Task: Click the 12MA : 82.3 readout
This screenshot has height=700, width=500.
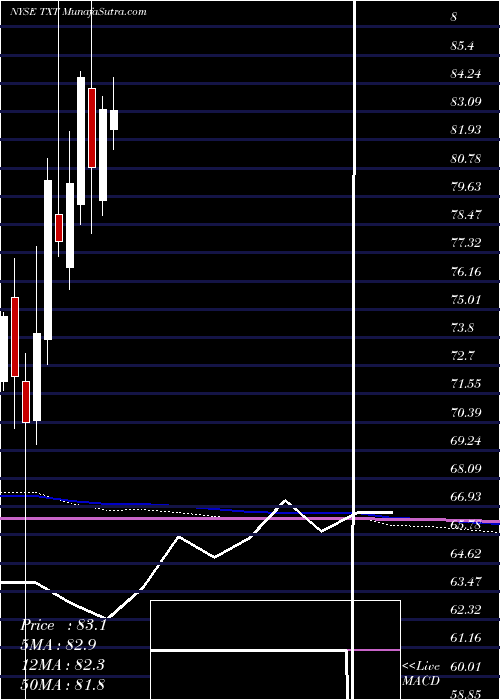Action: [x=62, y=665]
